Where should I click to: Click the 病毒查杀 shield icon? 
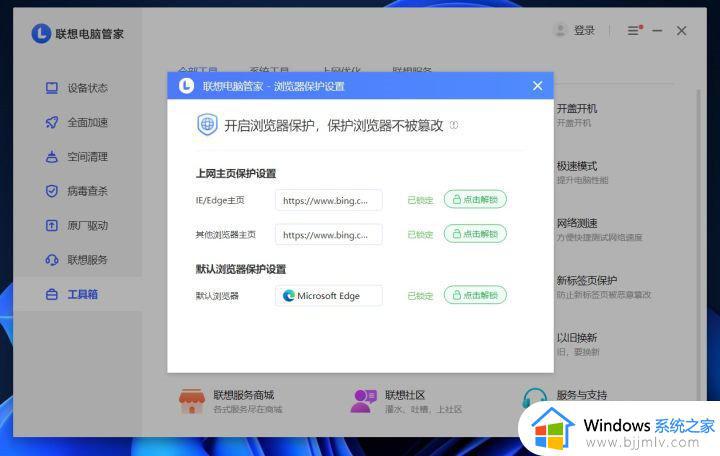(x=52, y=191)
